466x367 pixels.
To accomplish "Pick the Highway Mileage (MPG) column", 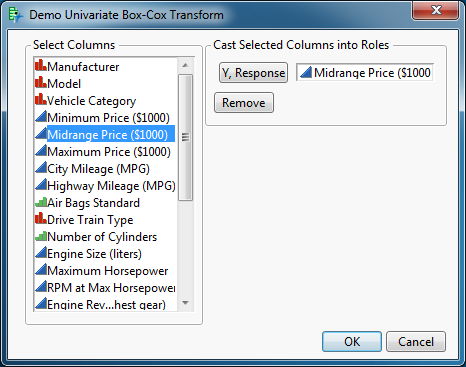I will click(111, 186).
